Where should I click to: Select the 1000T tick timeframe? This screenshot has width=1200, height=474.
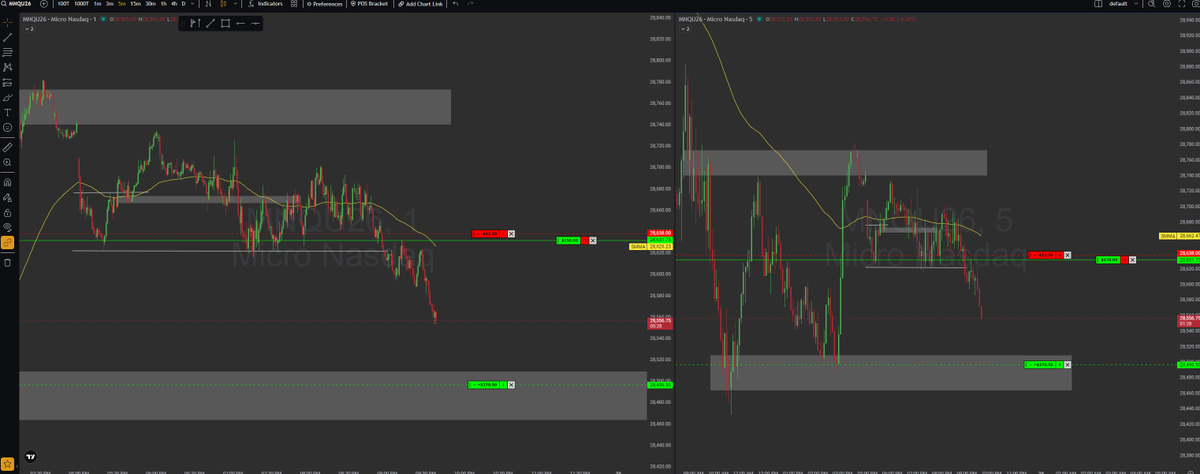82,4
